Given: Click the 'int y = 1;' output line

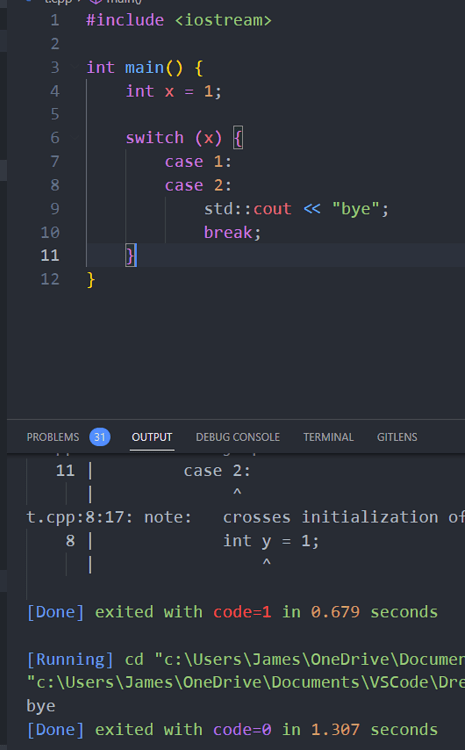Looking at the screenshot, I should pos(271,541).
